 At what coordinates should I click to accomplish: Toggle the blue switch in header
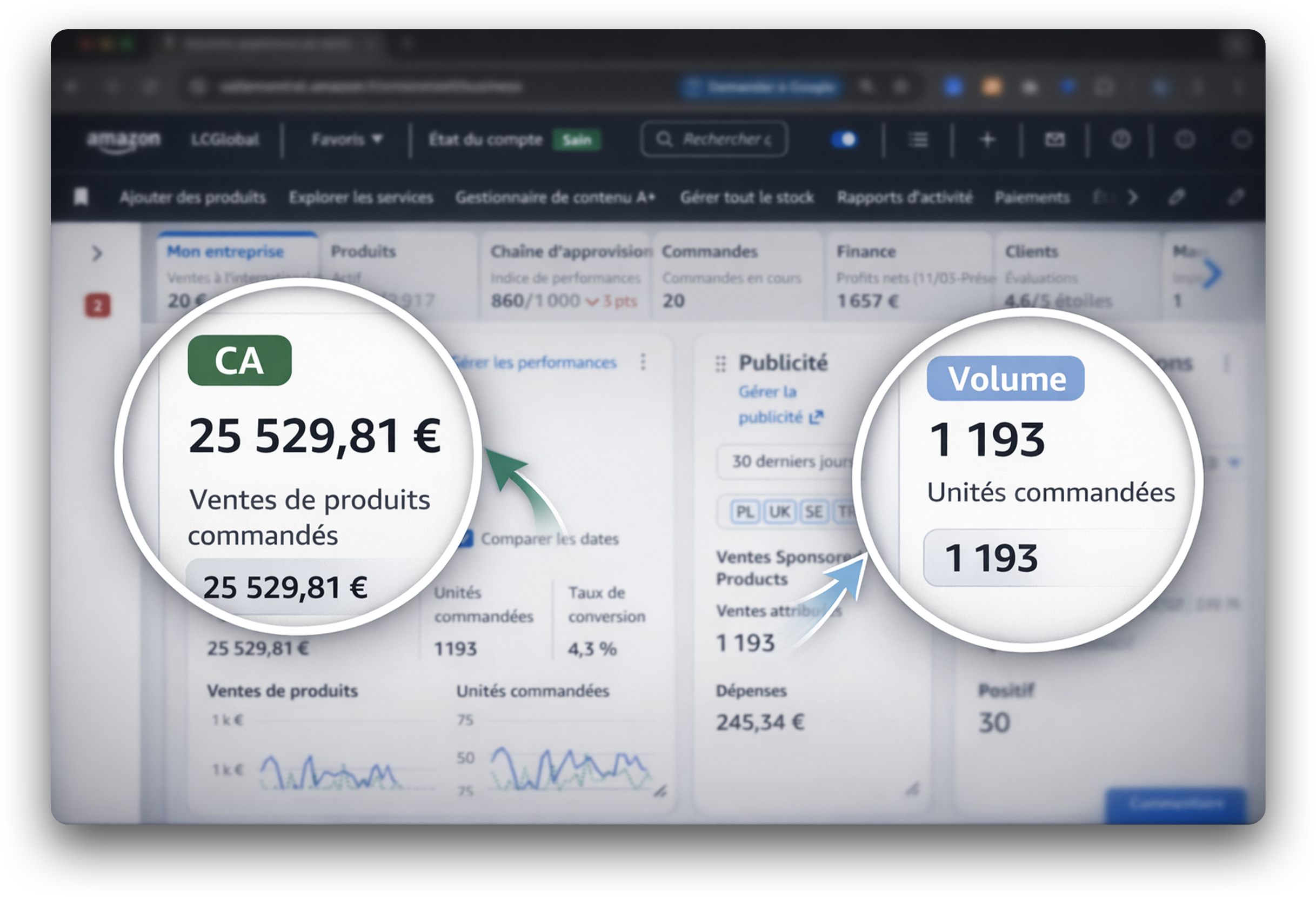point(844,139)
